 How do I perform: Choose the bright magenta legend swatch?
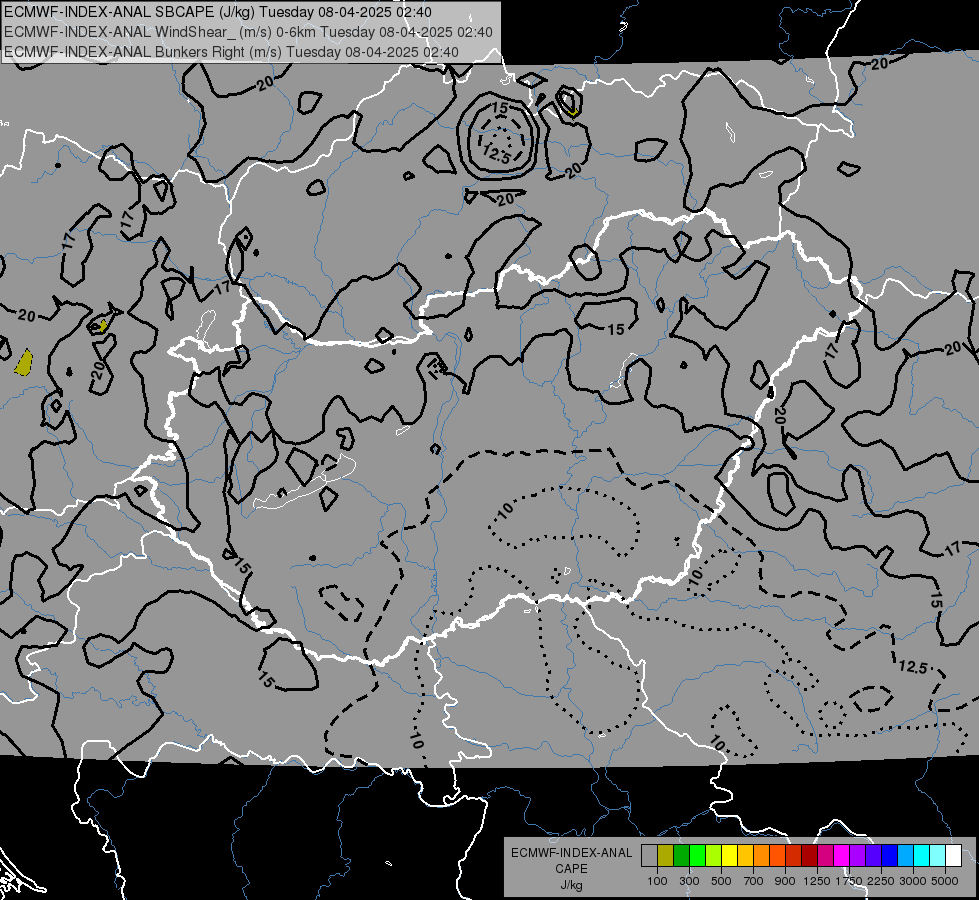(842, 856)
